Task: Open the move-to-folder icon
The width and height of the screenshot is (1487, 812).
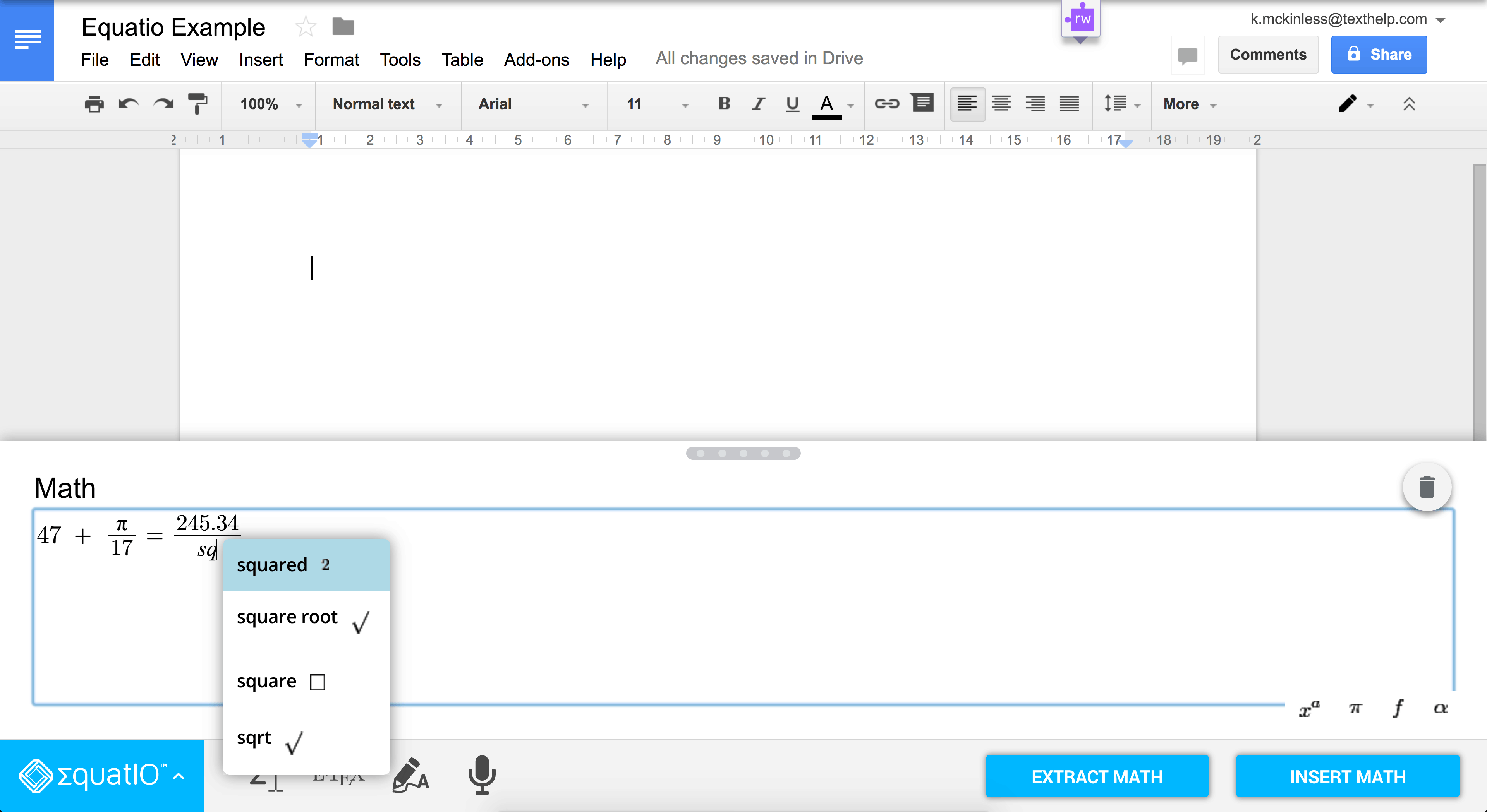Action: coord(343,27)
